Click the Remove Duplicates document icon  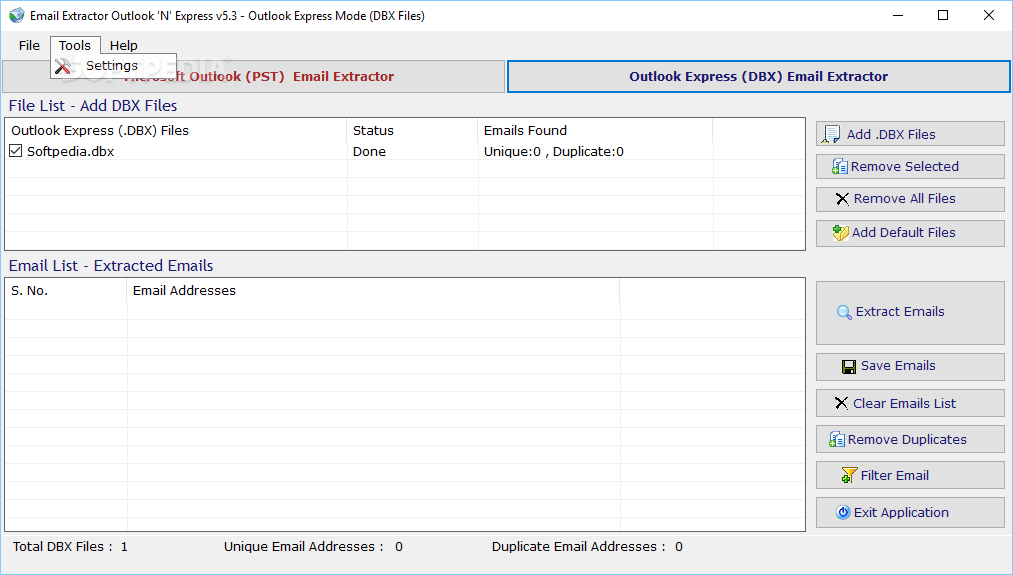837,439
